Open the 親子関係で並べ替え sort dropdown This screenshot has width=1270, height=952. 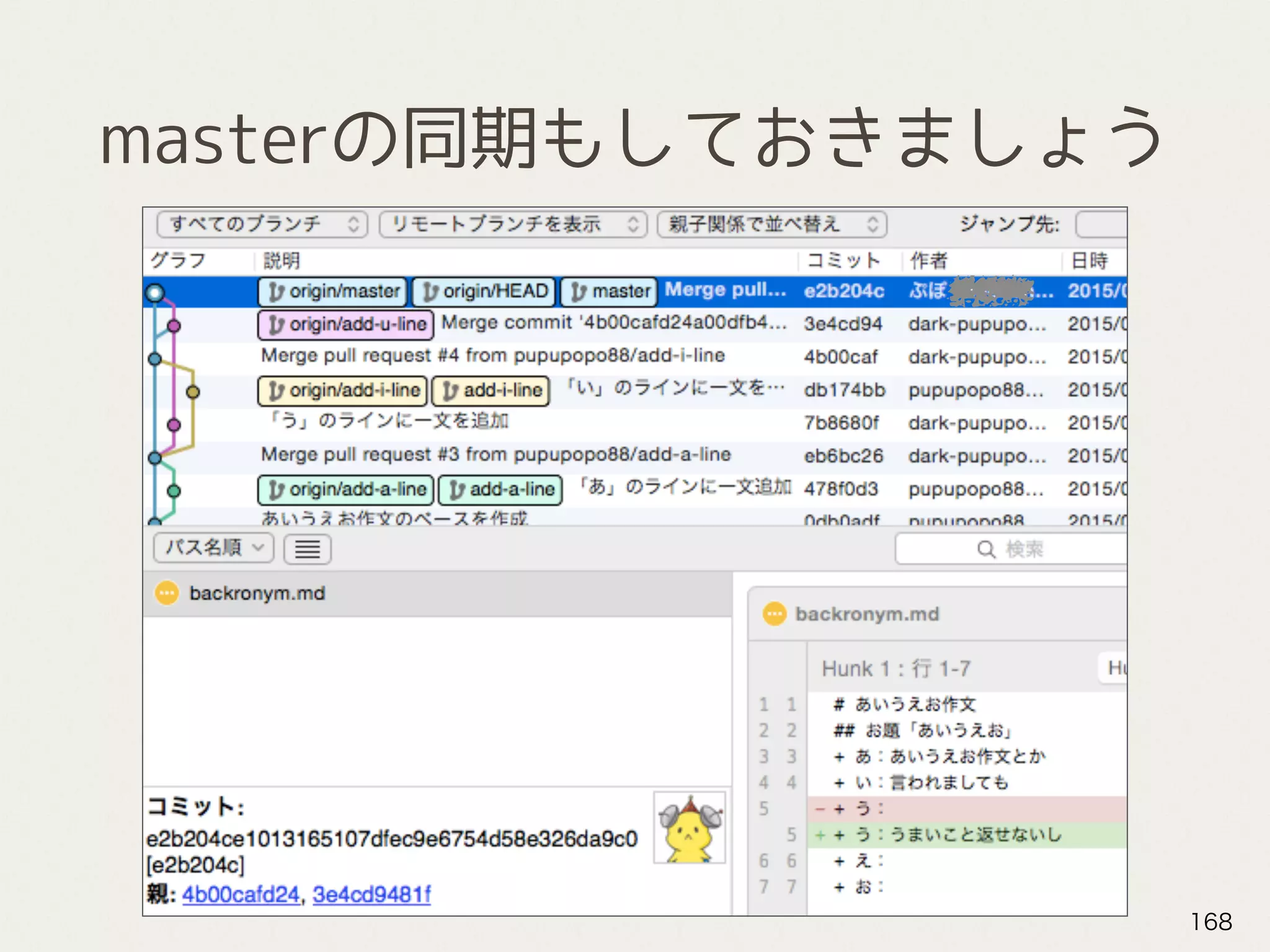tap(771, 224)
